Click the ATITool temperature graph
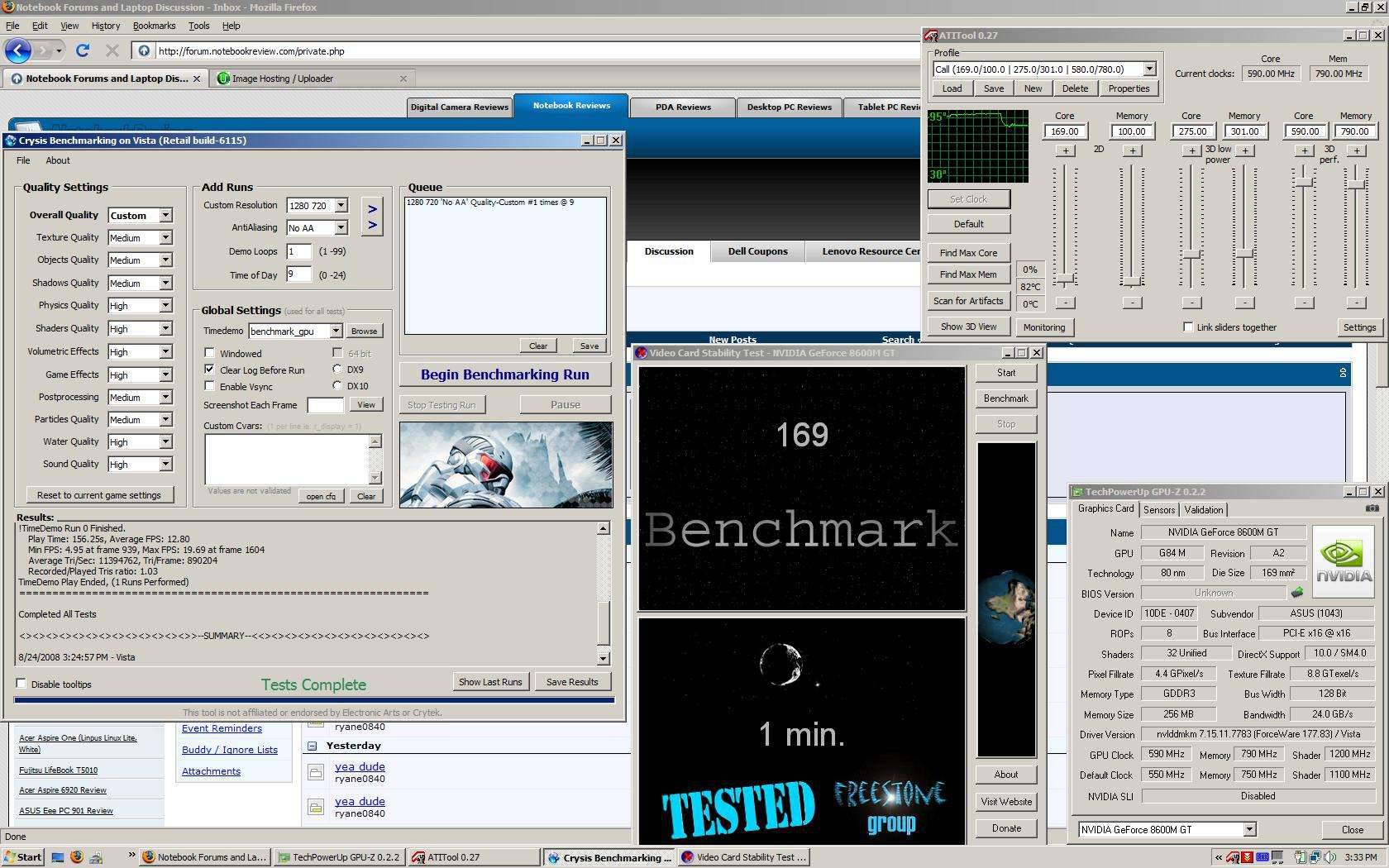The image size is (1389, 868). tap(978, 146)
